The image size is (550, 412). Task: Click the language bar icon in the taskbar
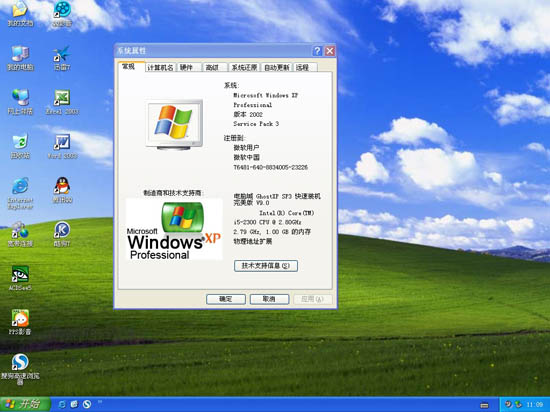coord(484,405)
